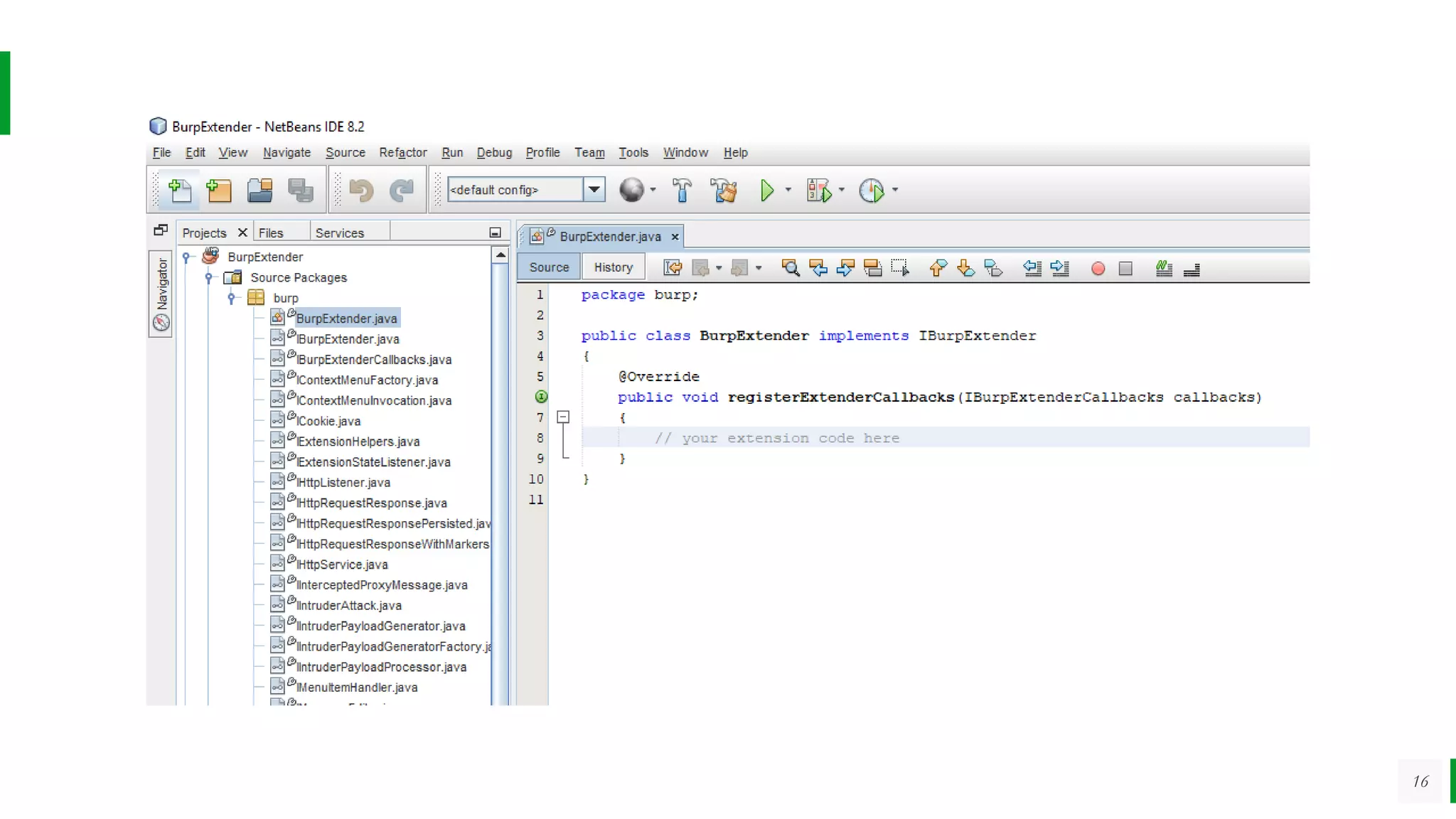Click the Build Project hammer icon
1456x819 pixels.
click(681, 190)
